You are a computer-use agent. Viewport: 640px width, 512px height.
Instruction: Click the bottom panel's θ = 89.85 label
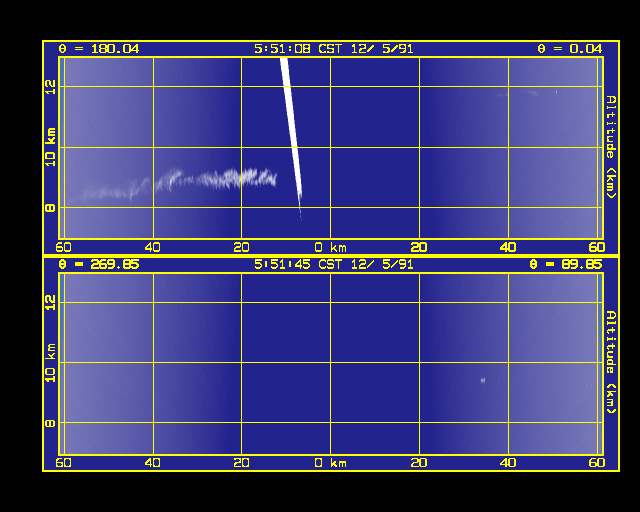pos(566,265)
